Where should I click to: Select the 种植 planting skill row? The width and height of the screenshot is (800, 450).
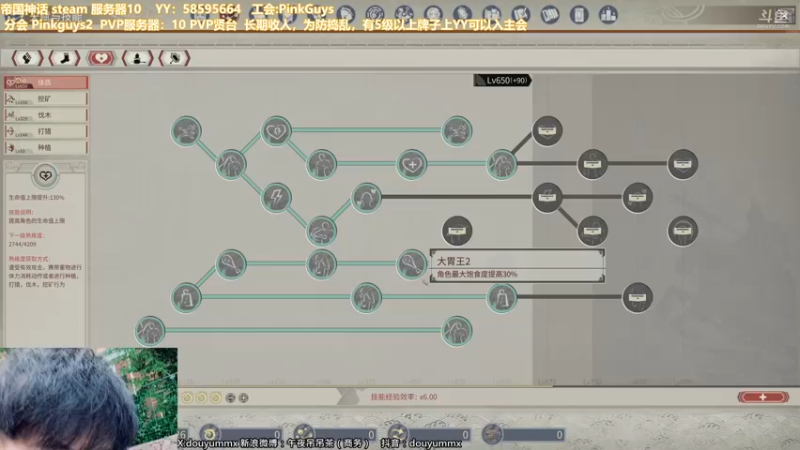pos(46,147)
